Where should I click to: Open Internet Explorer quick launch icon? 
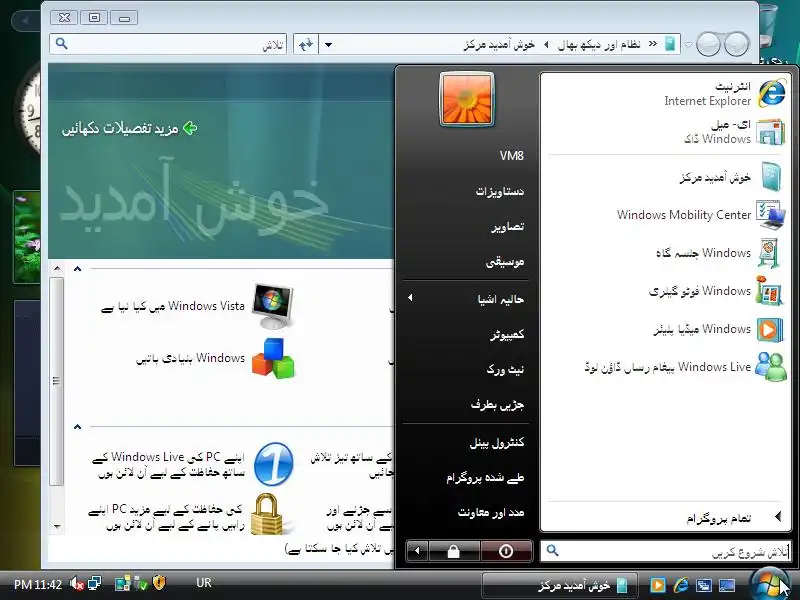point(681,585)
